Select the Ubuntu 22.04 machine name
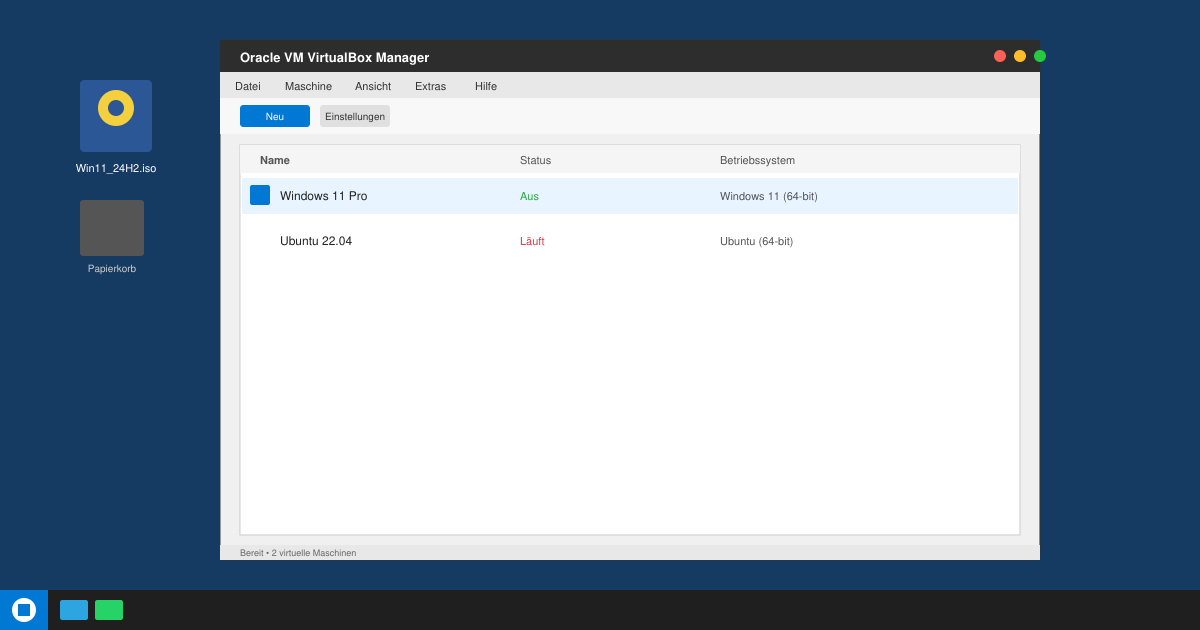The width and height of the screenshot is (1200, 630). coord(316,241)
